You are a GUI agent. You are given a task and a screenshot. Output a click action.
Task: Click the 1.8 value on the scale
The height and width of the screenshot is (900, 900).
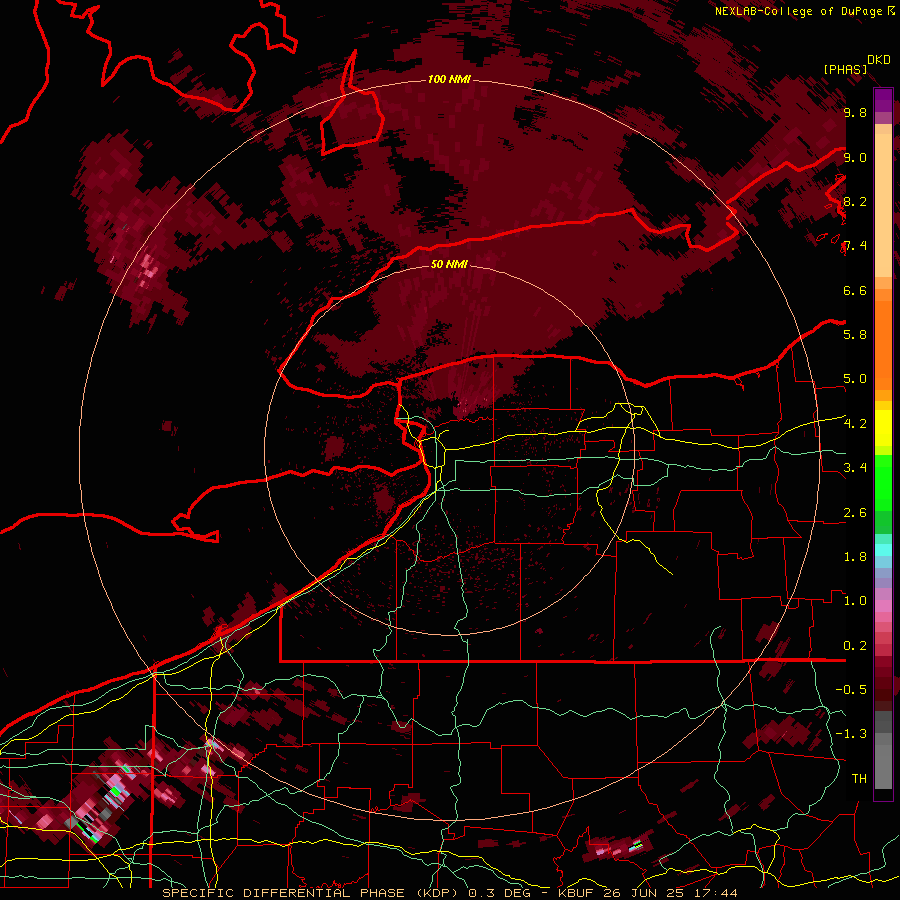855,557
